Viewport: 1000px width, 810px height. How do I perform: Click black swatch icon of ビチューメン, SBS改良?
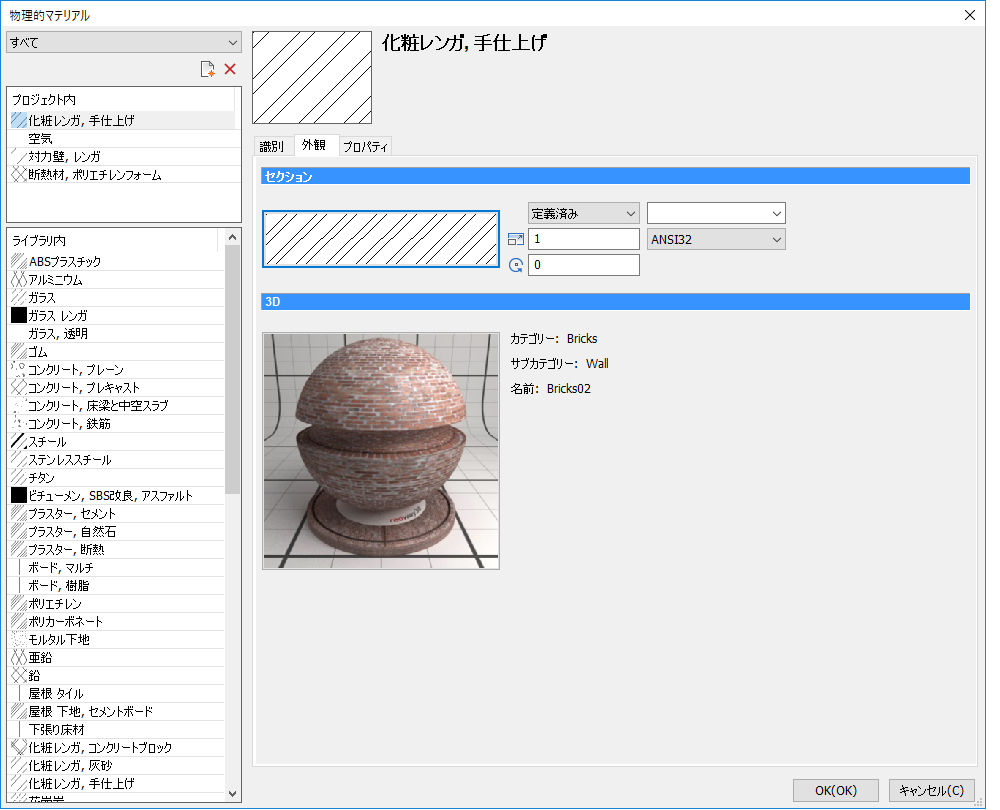[18, 495]
